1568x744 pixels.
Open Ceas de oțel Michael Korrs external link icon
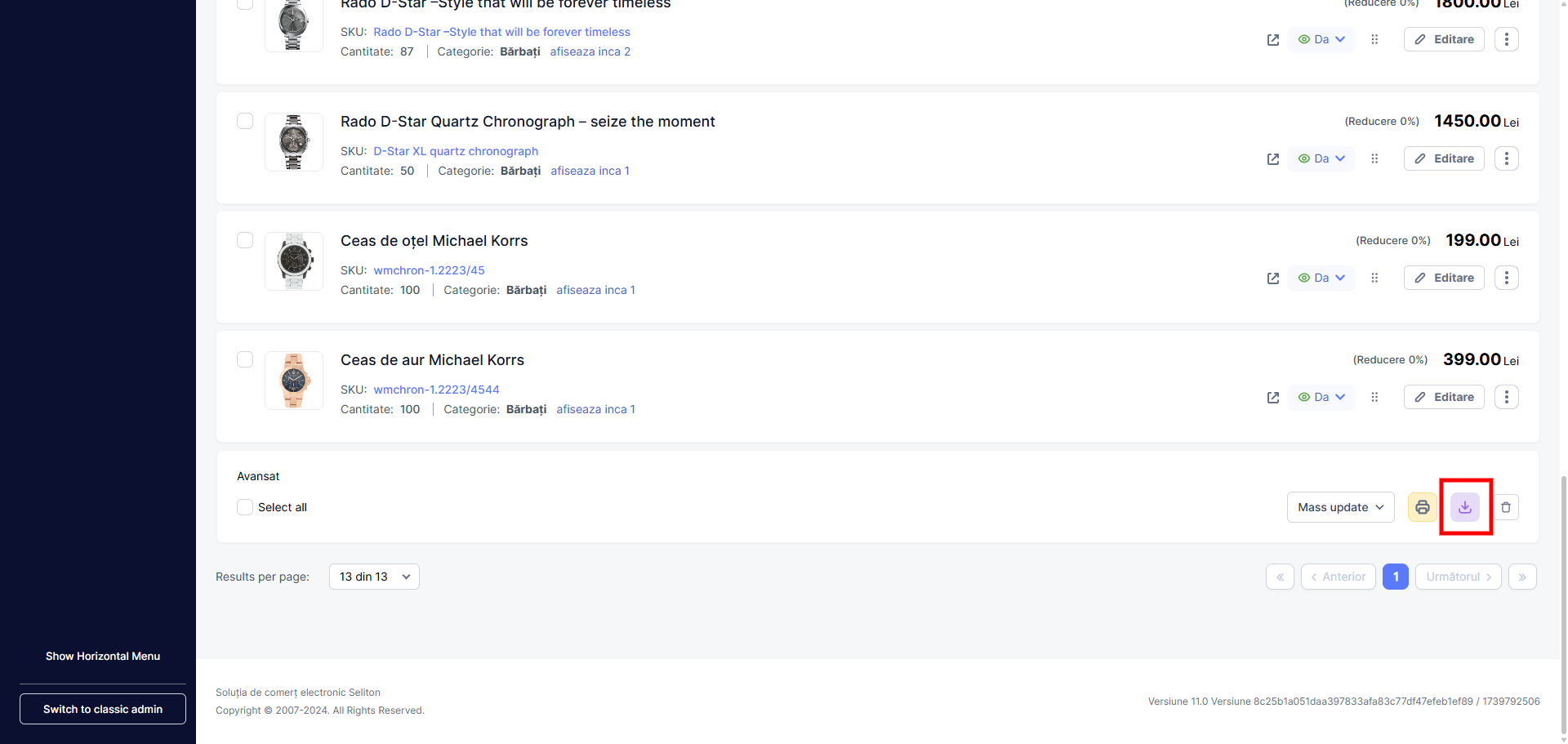coord(1273,278)
